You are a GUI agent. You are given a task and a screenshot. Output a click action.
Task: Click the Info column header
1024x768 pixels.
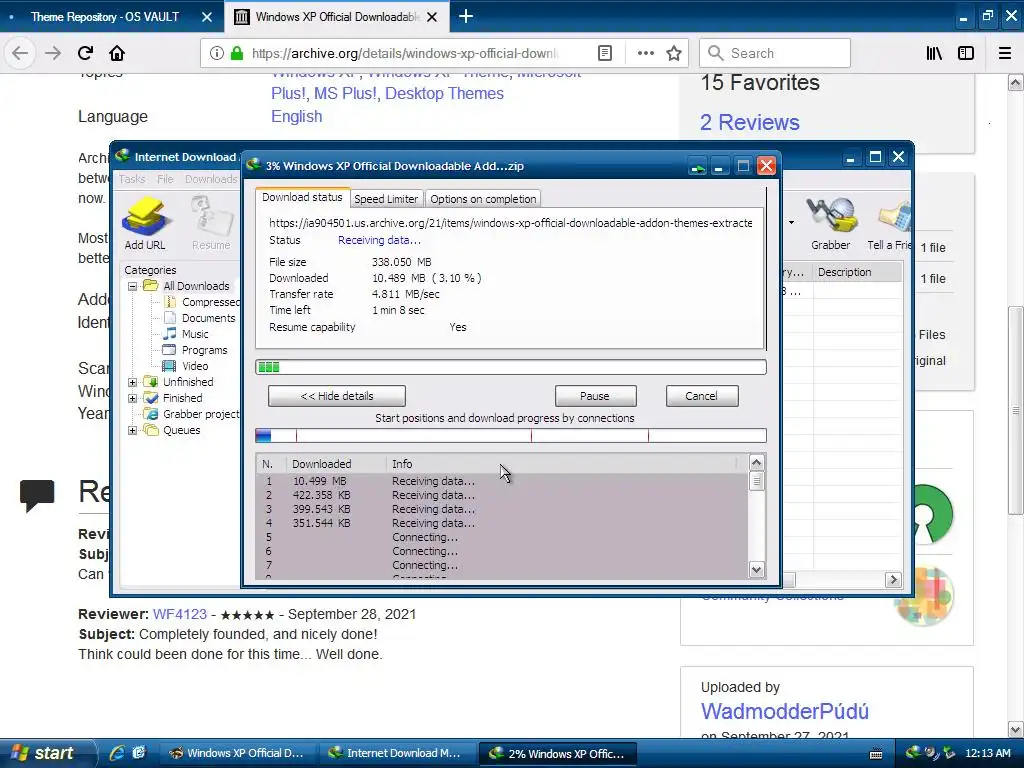tap(562, 464)
